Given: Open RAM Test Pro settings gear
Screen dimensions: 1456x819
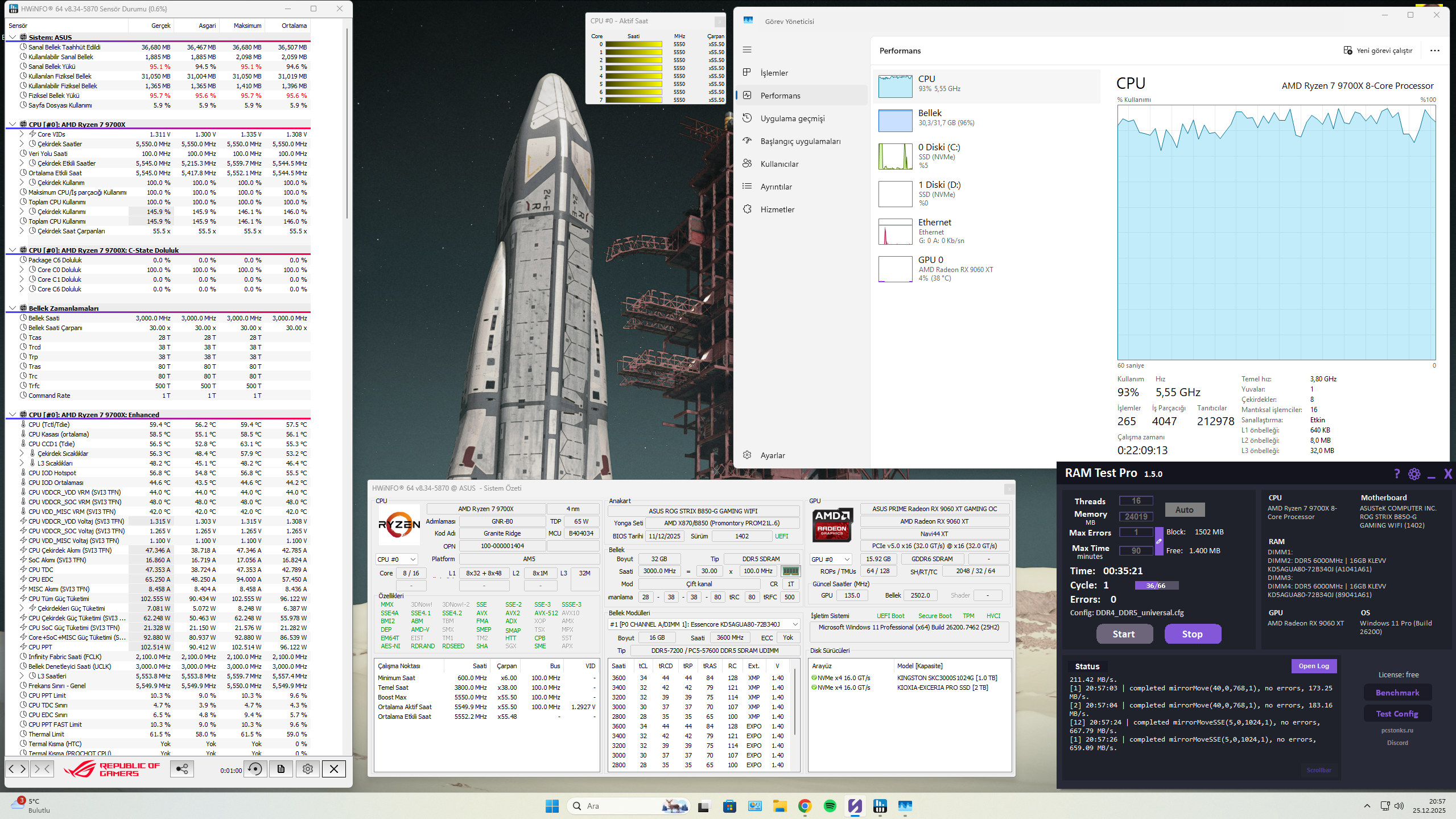Looking at the screenshot, I should [x=1414, y=474].
